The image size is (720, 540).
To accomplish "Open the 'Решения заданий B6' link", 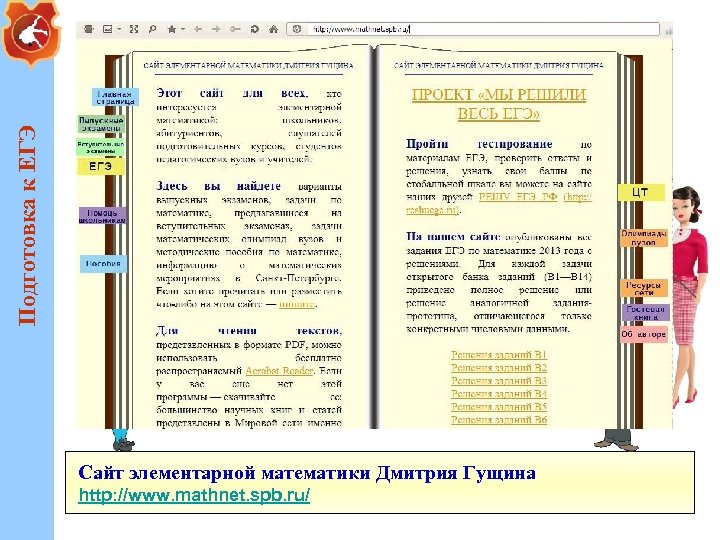I will point(499,420).
